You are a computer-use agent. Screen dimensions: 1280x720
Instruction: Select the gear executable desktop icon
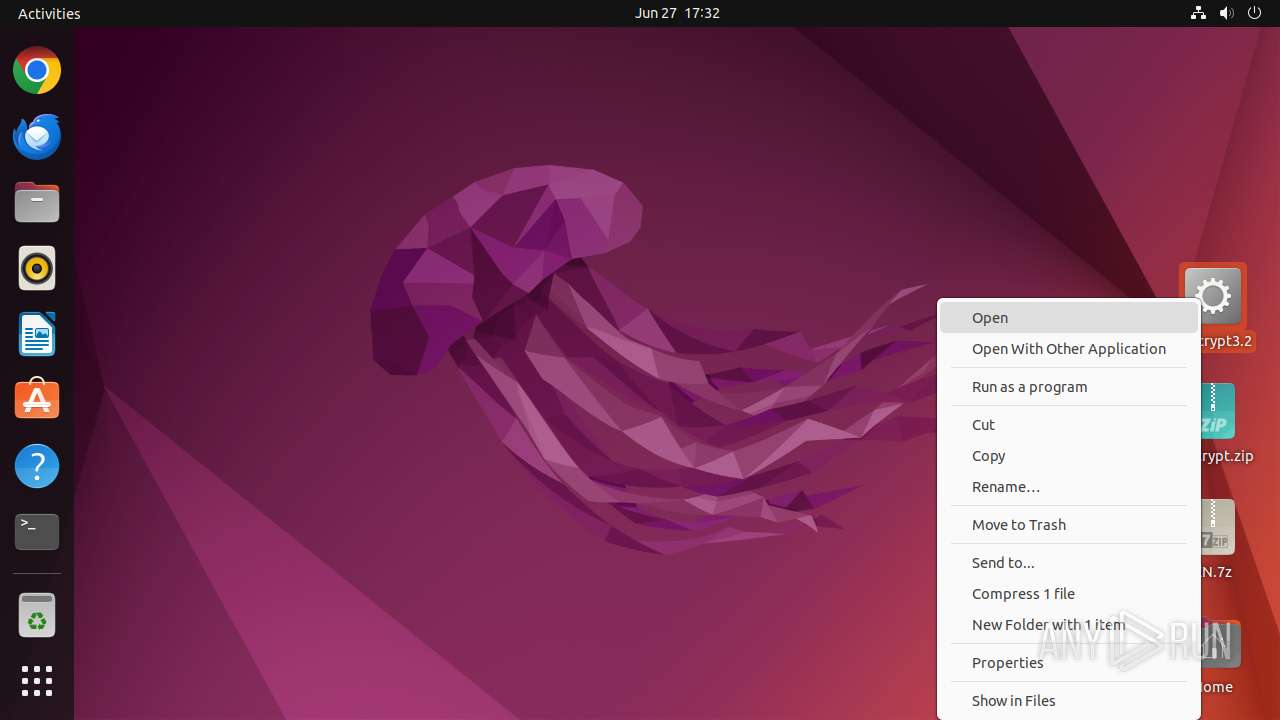click(x=1213, y=297)
